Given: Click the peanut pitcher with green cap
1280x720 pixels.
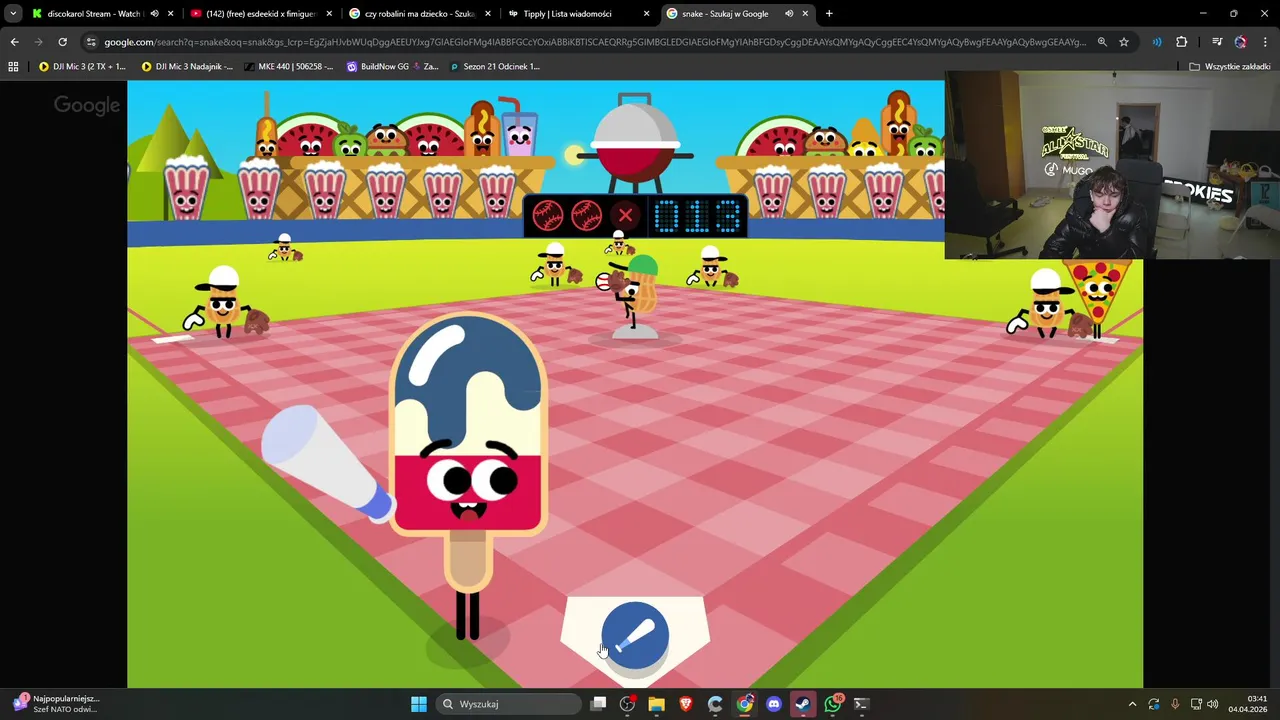Looking at the screenshot, I should coord(634,291).
